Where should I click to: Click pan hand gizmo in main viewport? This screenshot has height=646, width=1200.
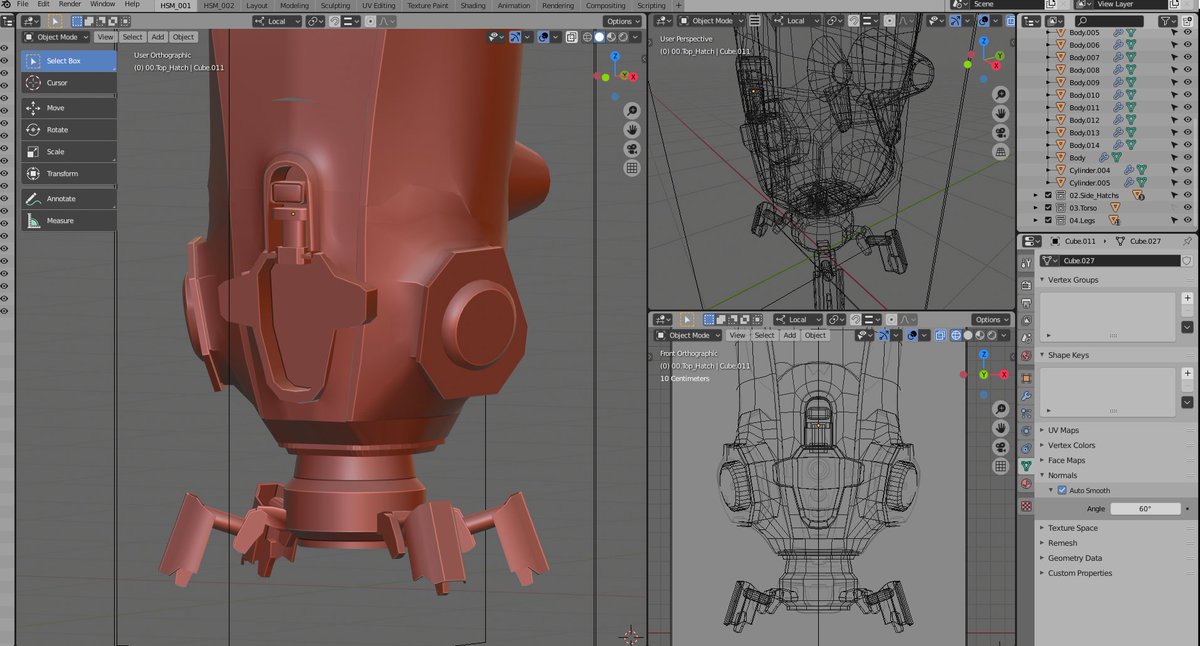(632, 130)
